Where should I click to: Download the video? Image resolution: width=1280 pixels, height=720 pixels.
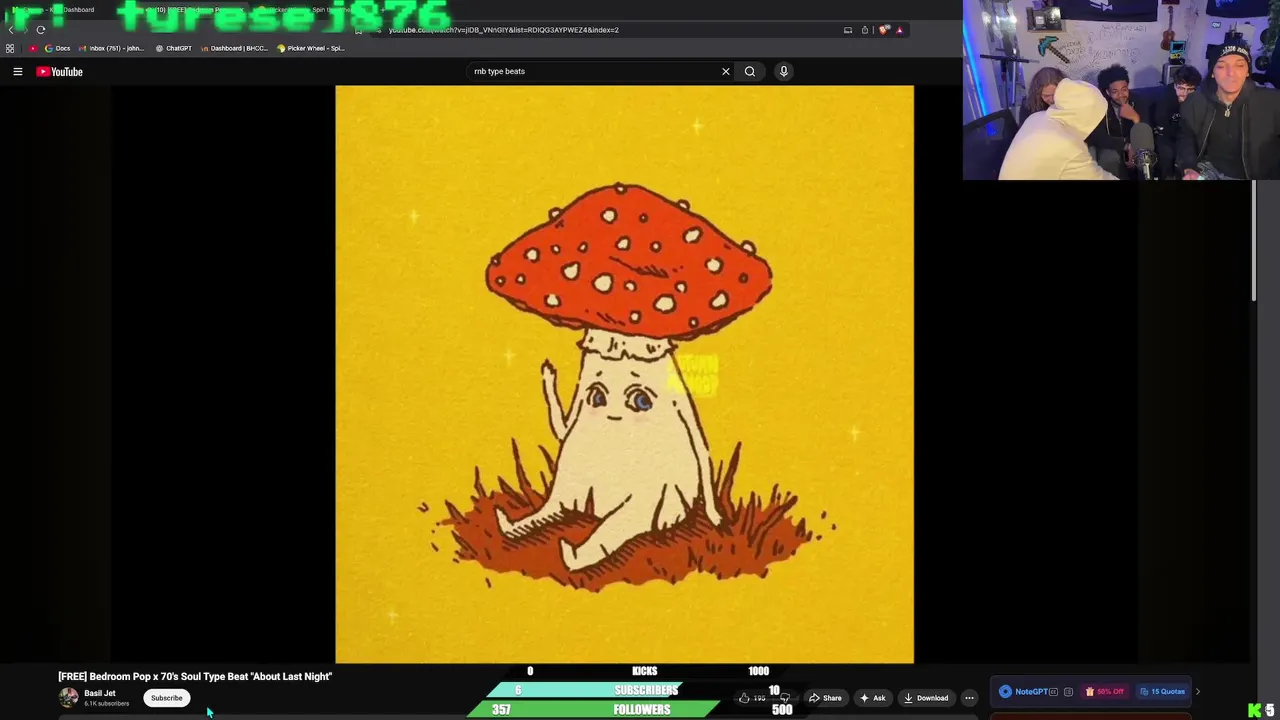click(x=925, y=698)
